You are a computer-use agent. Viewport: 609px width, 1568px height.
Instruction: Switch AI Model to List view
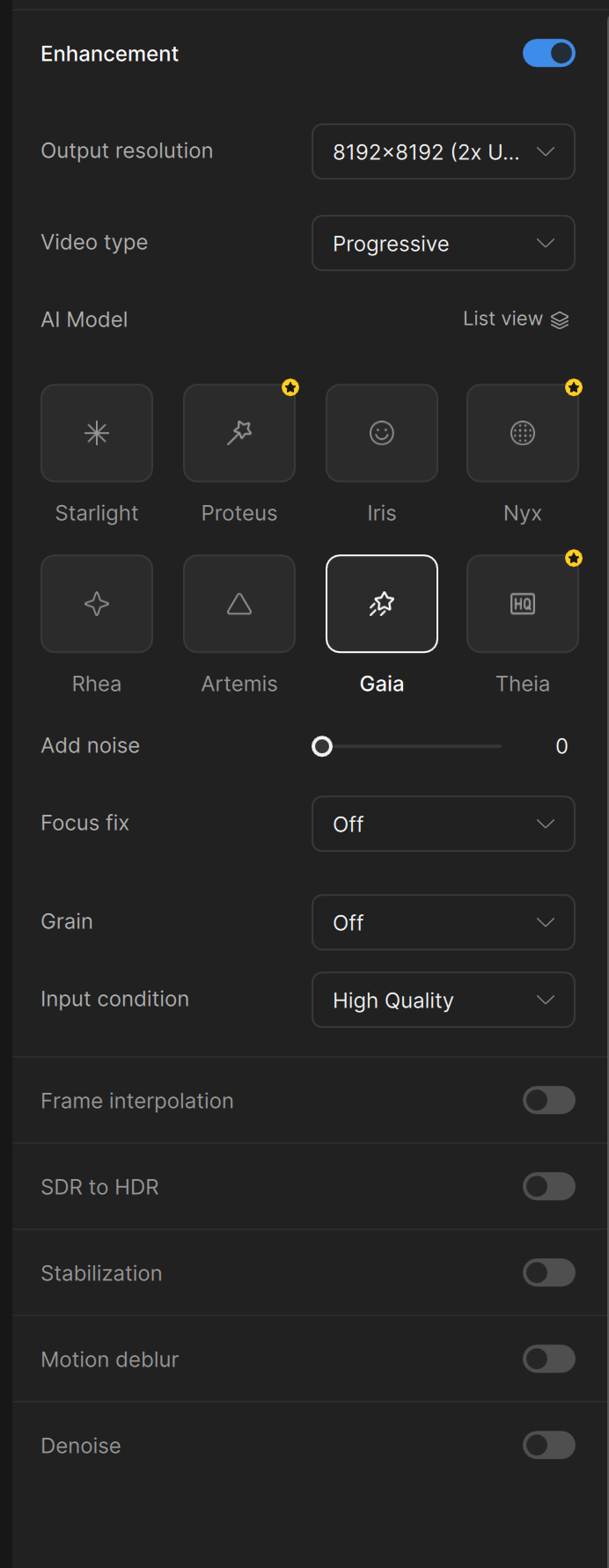tap(516, 319)
